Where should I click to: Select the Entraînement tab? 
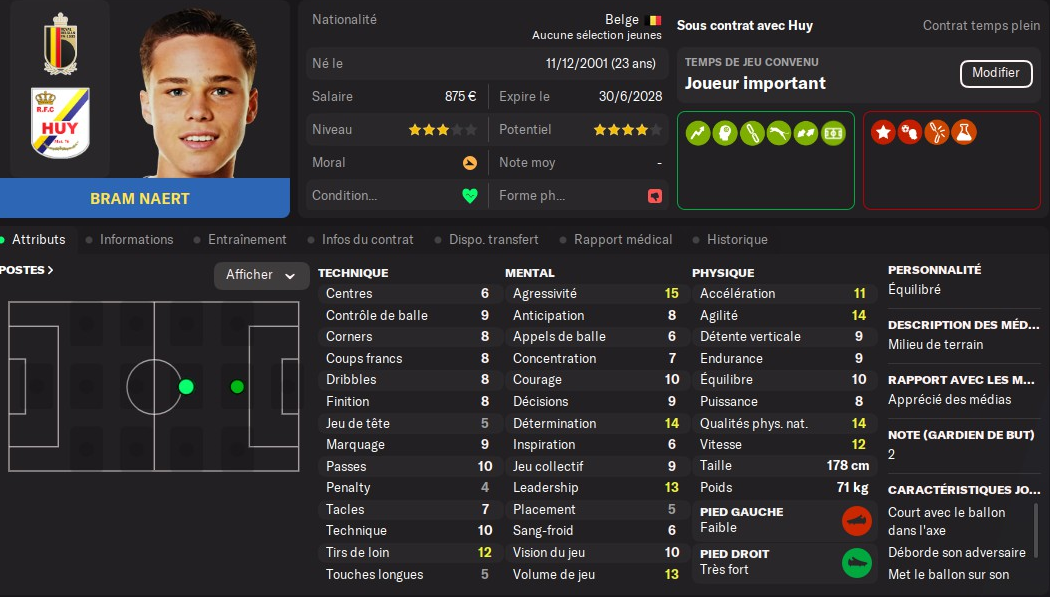pos(247,240)
